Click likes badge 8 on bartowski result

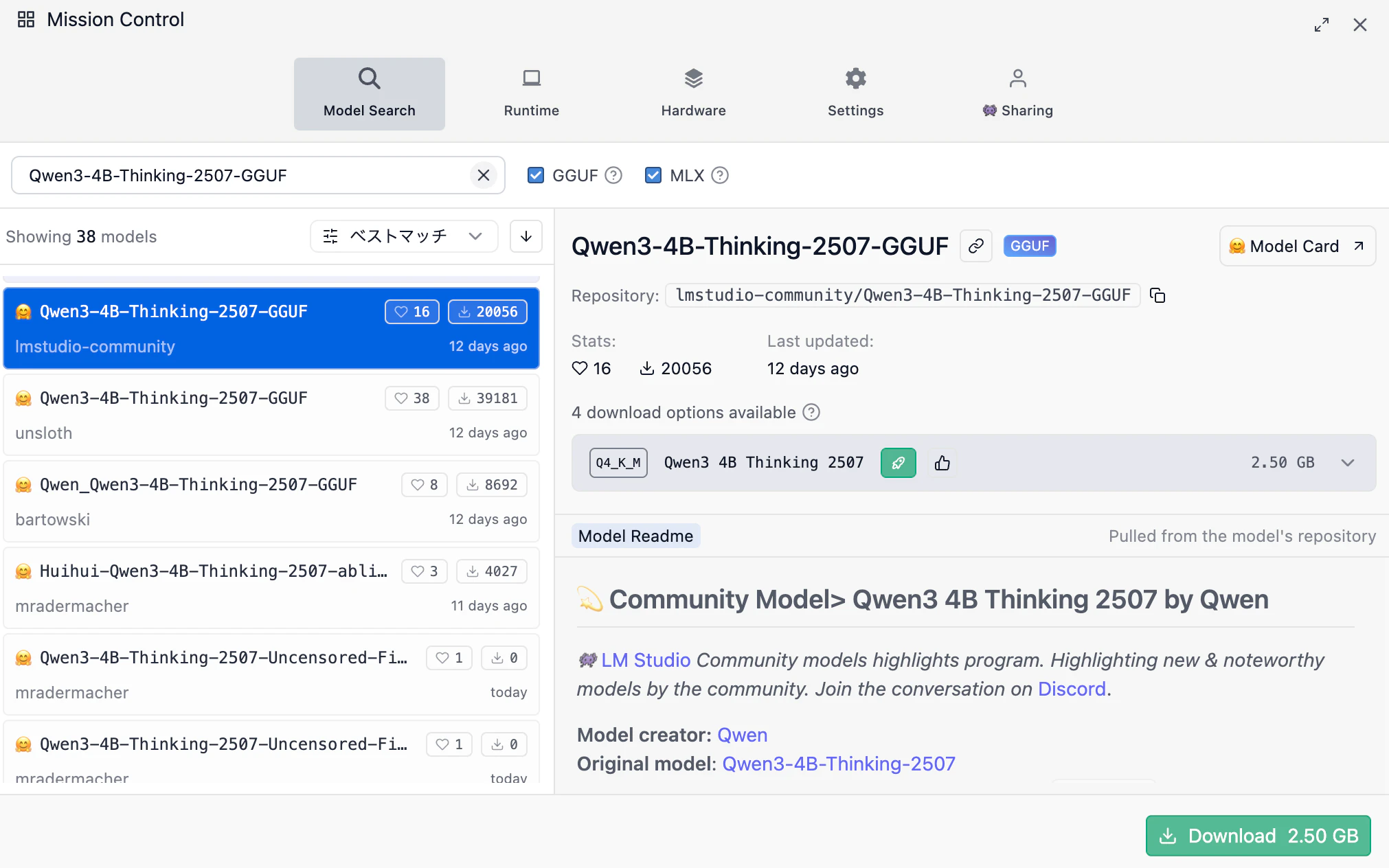tap(425, 485)
